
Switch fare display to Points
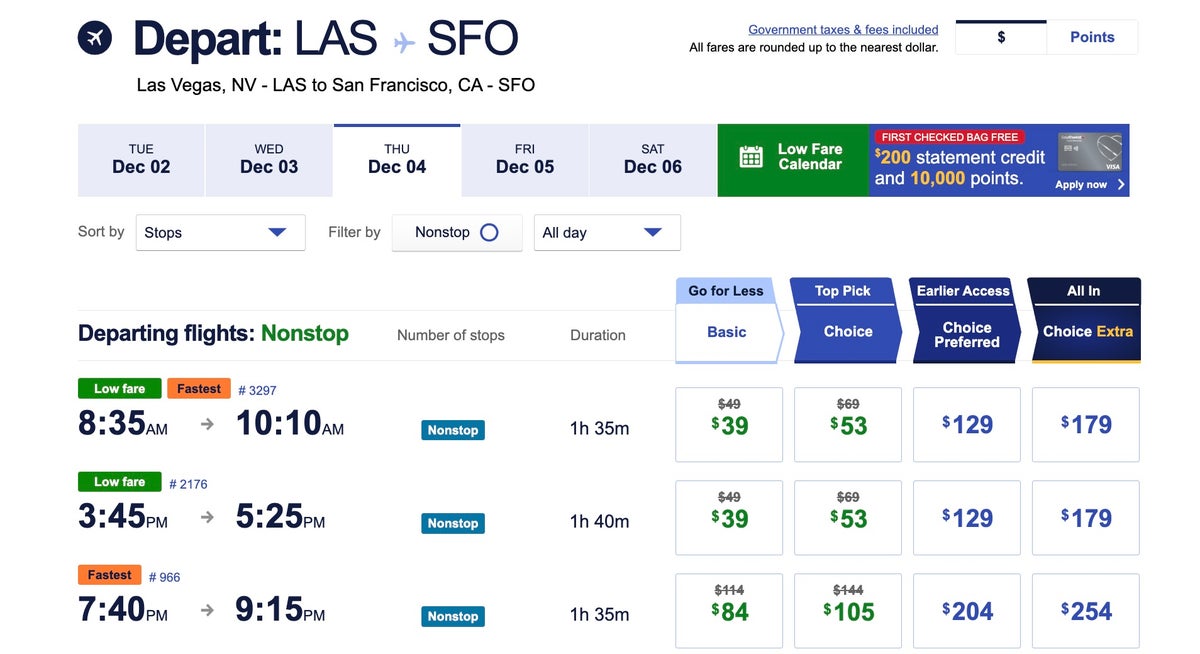pos(1092,37)
